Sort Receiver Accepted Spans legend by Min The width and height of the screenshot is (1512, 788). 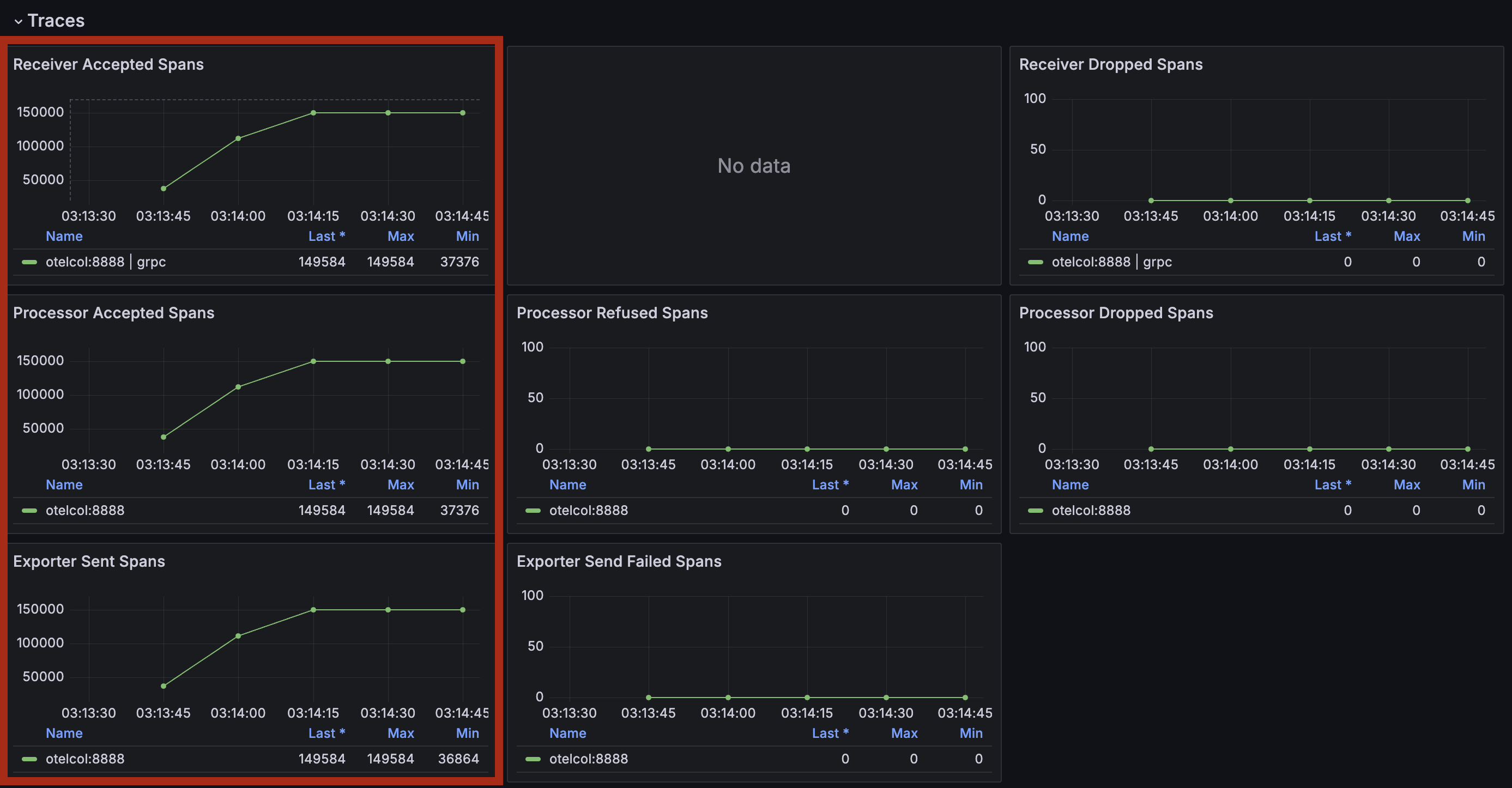pyautogui.click(x=468, y=237)
